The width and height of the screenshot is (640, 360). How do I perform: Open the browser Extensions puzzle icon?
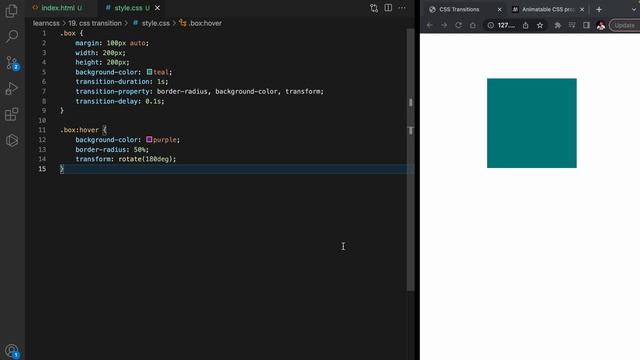point(558,25)
